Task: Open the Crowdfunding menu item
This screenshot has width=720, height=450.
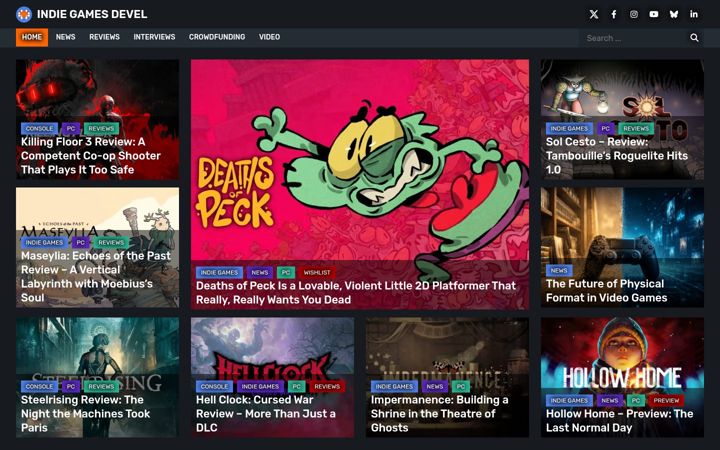Action: [x=217, y=37]
